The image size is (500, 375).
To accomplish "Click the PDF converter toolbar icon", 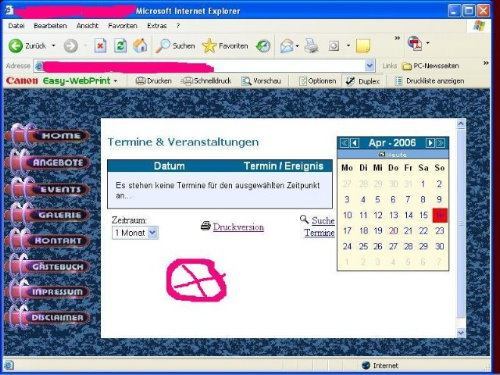I will click(x=415, y=43).
